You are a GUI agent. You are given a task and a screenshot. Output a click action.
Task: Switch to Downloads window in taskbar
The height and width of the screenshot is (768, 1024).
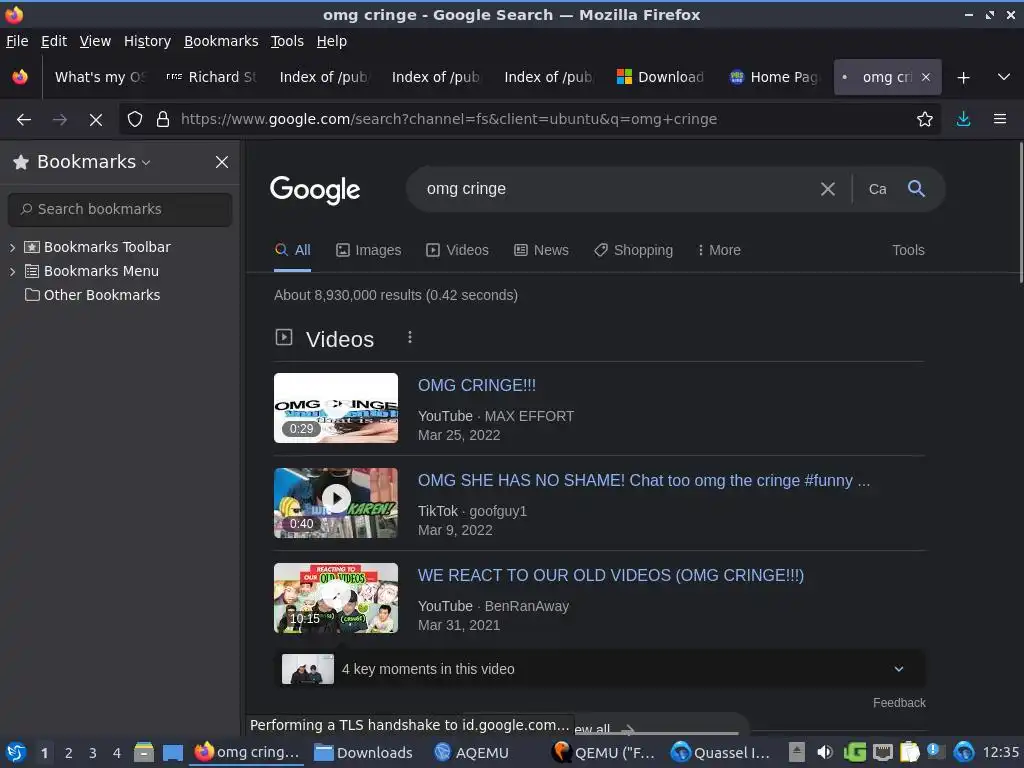pyautogui.click(x=363, y=753)
